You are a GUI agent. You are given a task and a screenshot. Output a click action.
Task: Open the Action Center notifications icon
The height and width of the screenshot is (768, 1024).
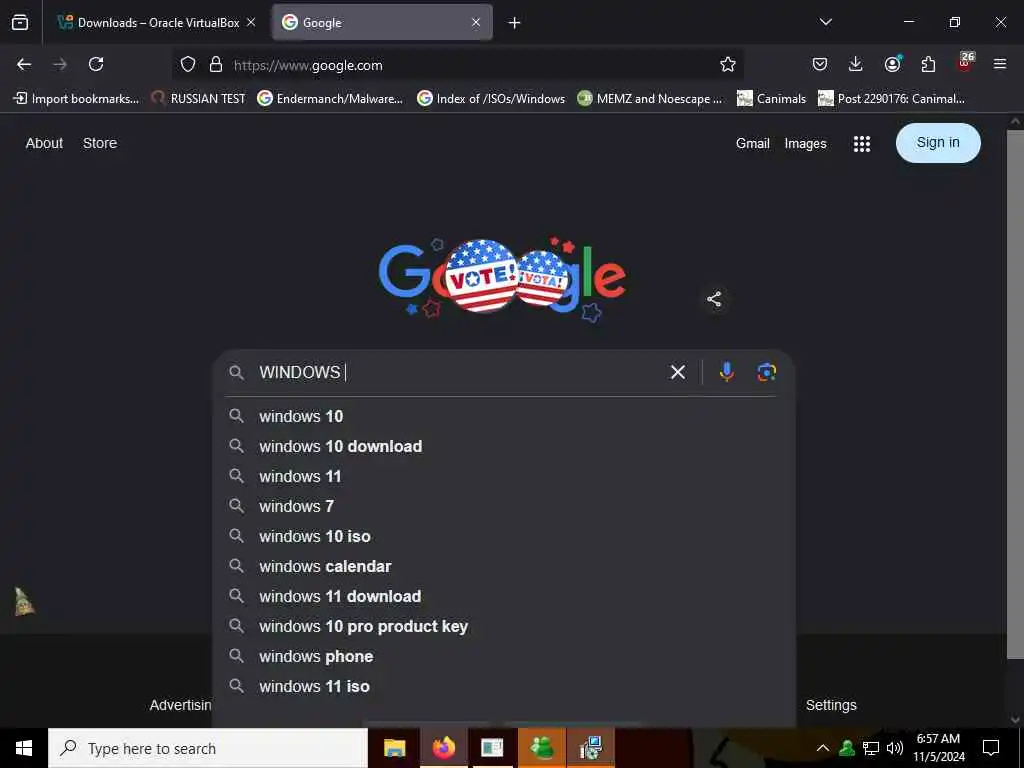click(x=991, y=748)
